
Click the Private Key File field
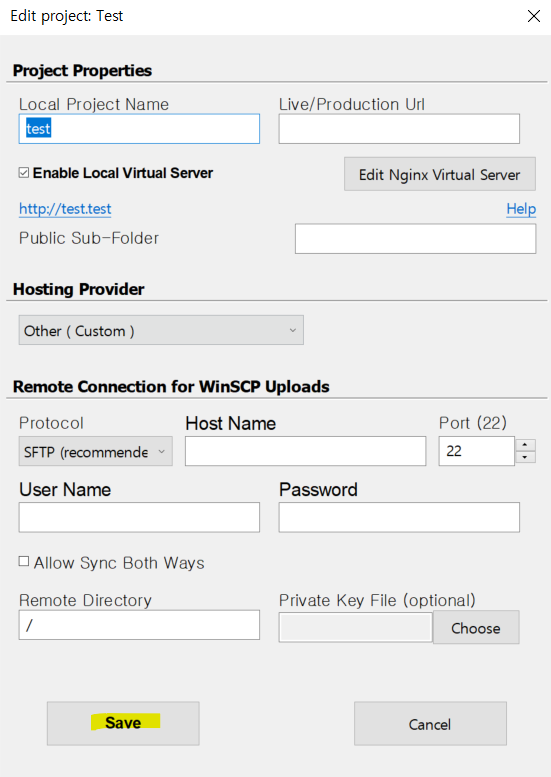355,627
